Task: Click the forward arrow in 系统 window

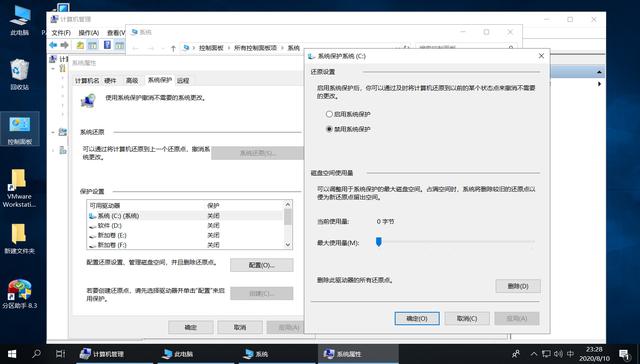Action: [151, 49]
